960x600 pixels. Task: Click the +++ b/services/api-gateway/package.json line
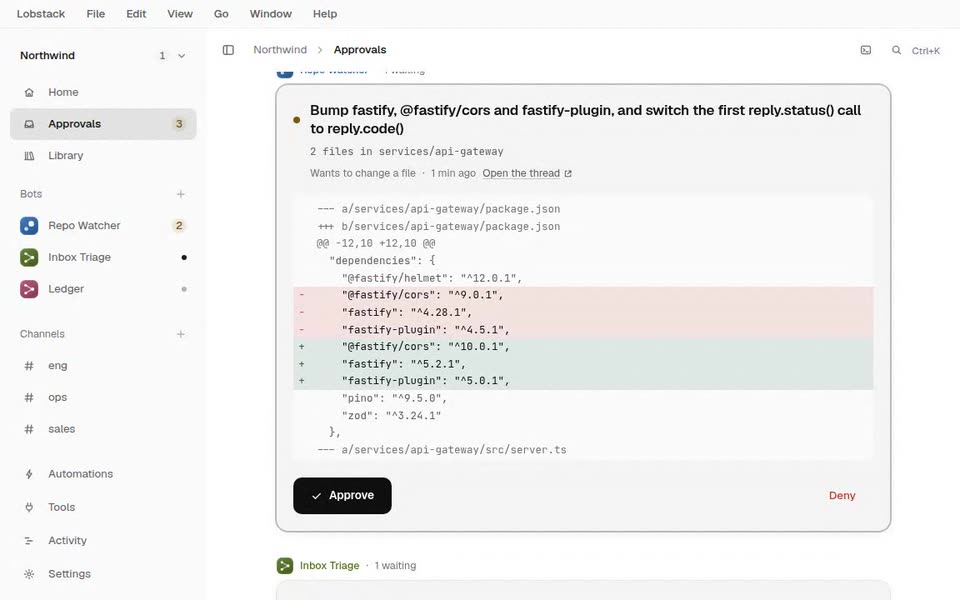click(583, 227)
